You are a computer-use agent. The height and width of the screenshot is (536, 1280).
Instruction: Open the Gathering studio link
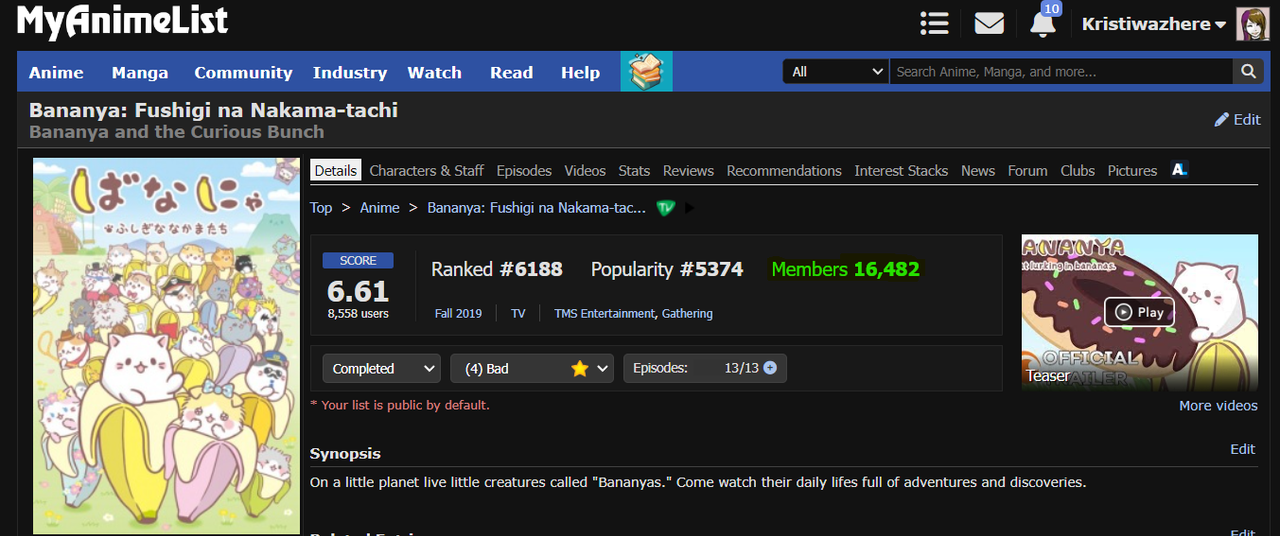(x=687, y=313)
